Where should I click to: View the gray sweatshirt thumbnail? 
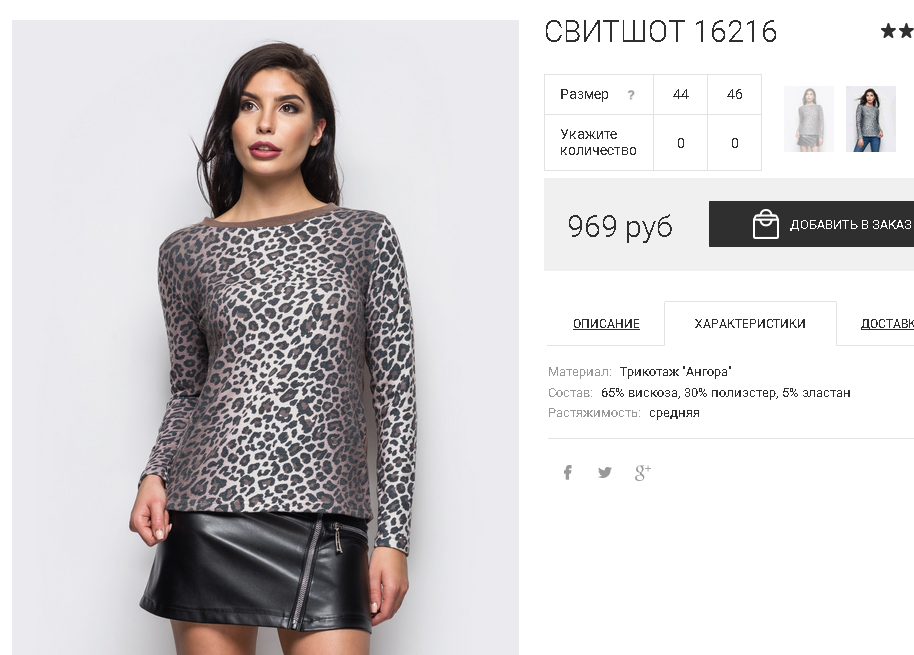808,119
